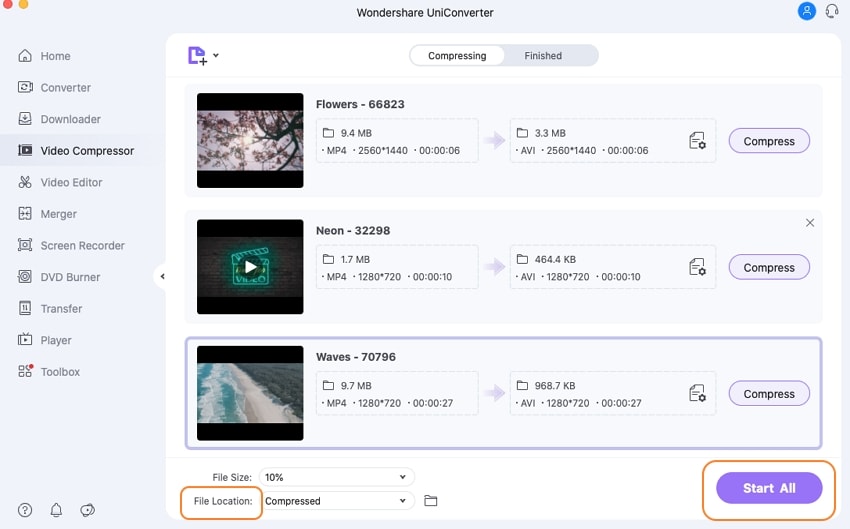Screen dimensions: 850x529
Task: Switch to the Finished tab
Action: 543,56
